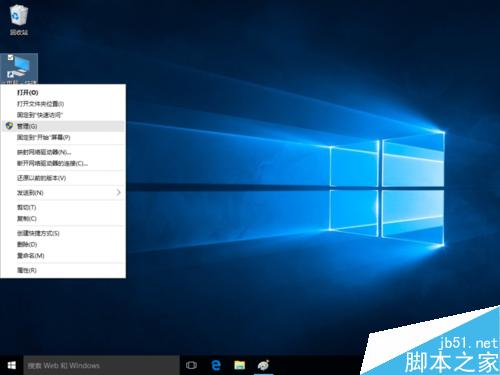Switch to the running app with underline on the taskbar
Image resolution: width=500 pixels, height=375 pixels.
263,365
